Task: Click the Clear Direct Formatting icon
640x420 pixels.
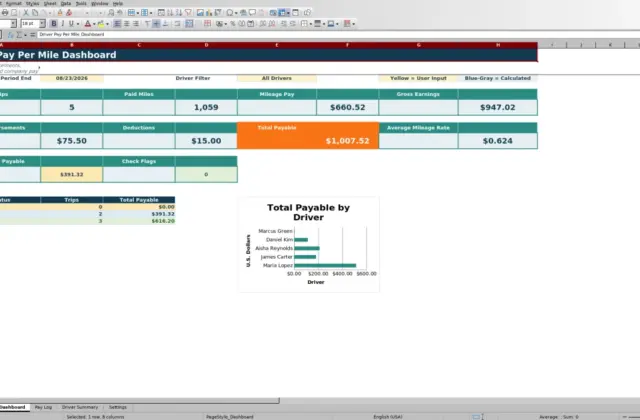Action: point(69,13)
